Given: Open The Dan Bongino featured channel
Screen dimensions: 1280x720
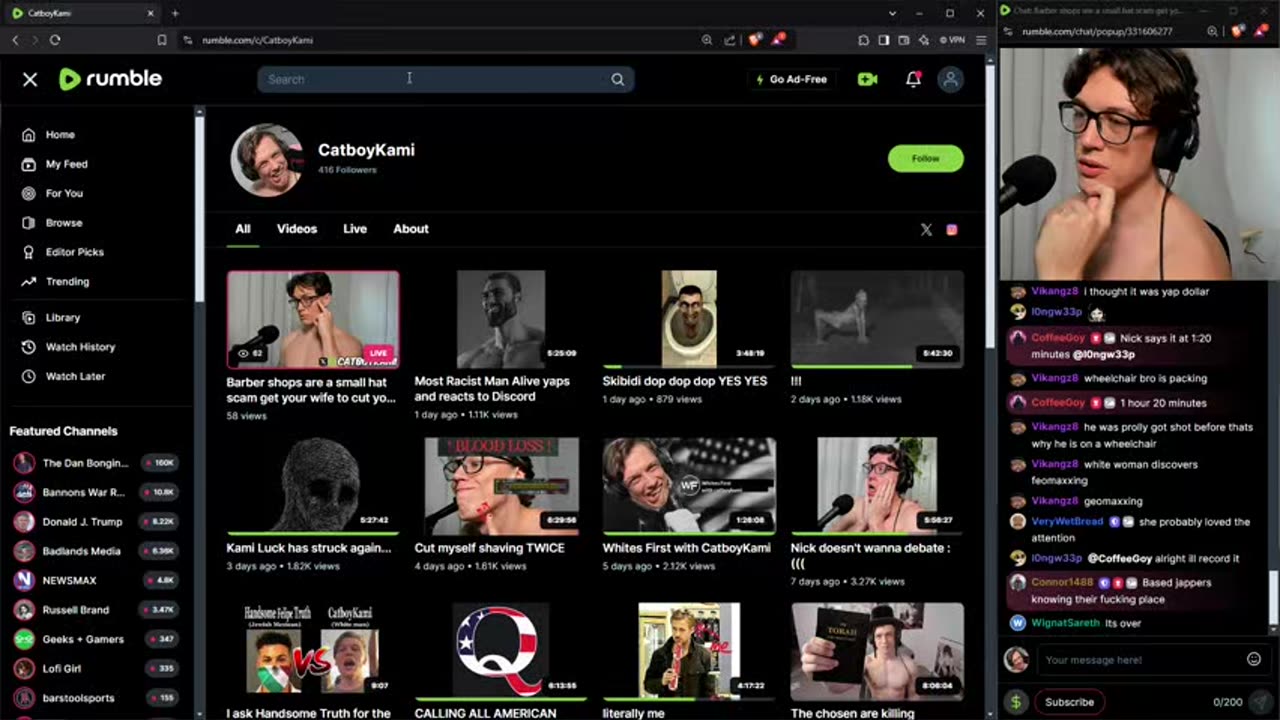Looking at the screenshot, I should [x=97, y=463].
